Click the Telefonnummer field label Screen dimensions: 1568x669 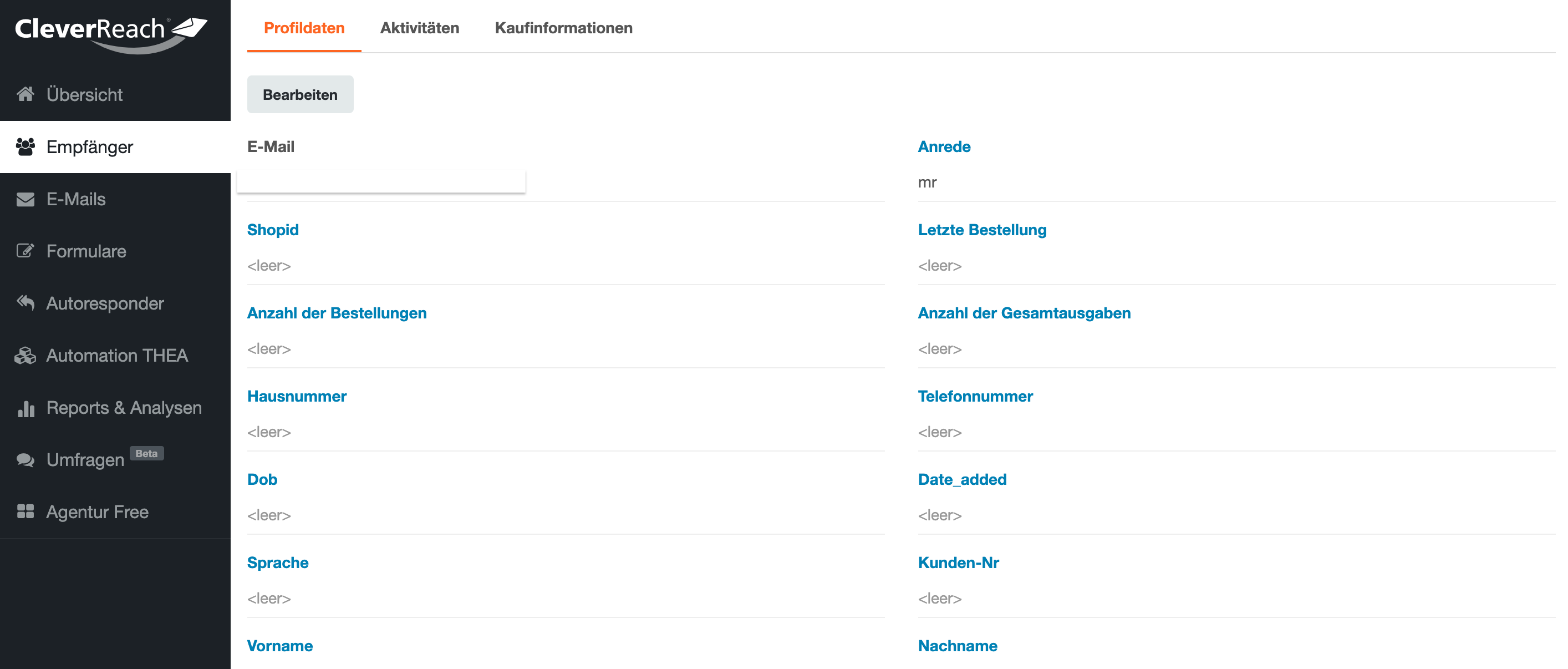[x=975, y=396]
